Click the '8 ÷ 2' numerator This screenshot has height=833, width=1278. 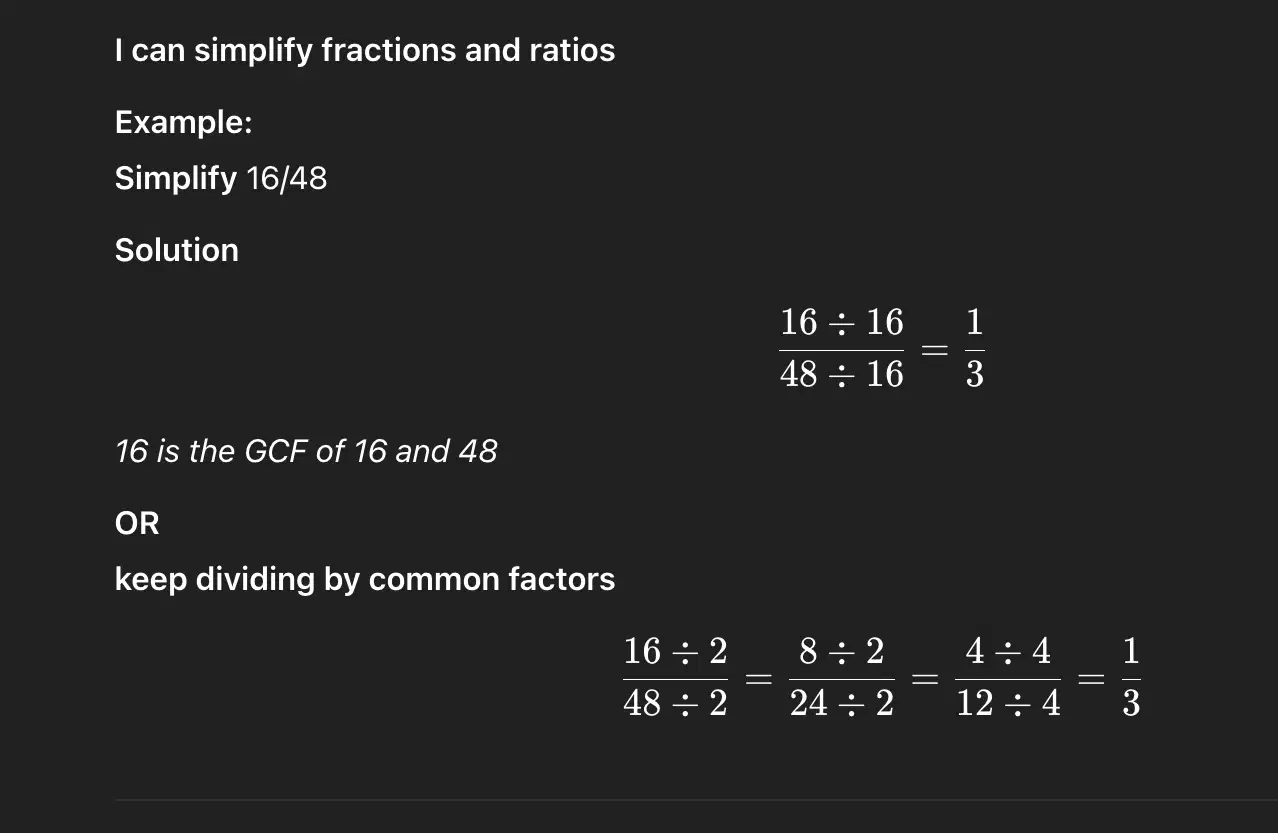pos(842,652)
